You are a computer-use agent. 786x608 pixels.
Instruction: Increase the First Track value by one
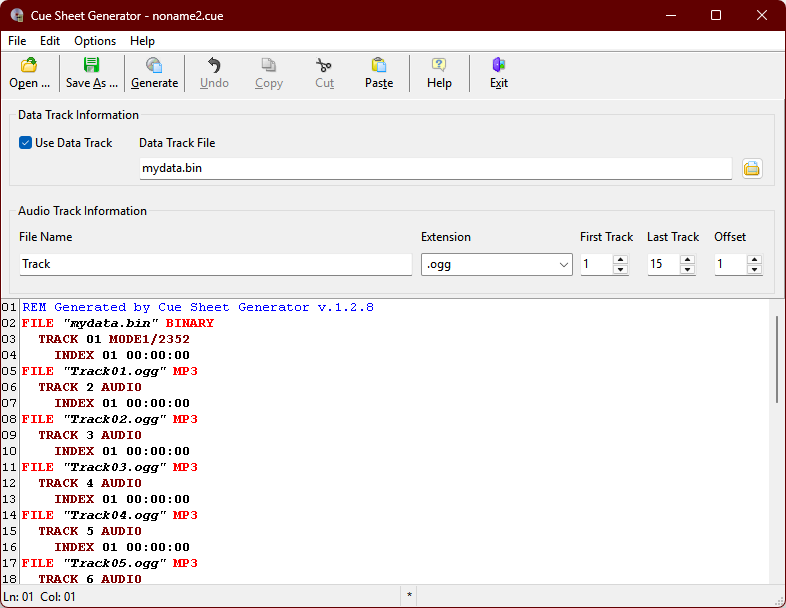(620, 259)
